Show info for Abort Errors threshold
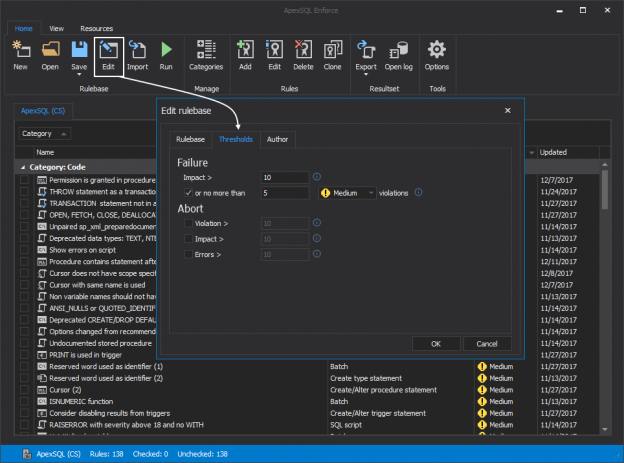624x463 pixels. coord(317,254)
